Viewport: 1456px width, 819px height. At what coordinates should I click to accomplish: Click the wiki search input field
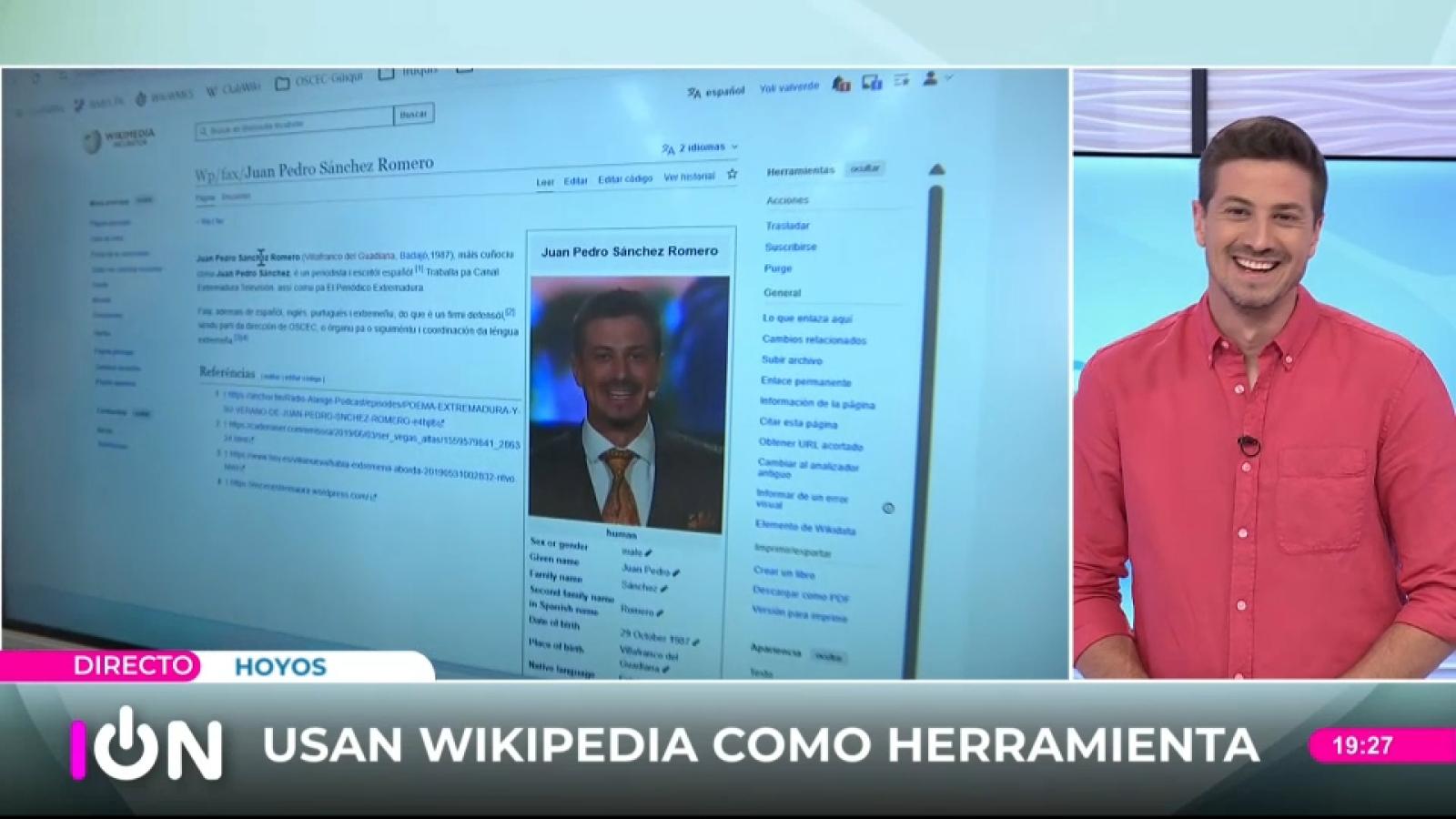(295, 123)
